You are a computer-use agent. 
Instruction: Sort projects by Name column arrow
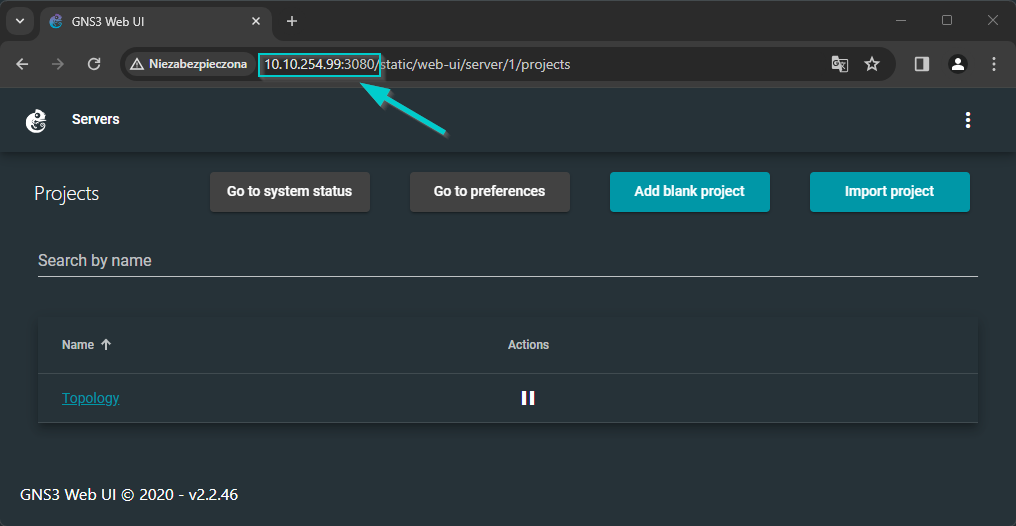click(x=106, y=345)
